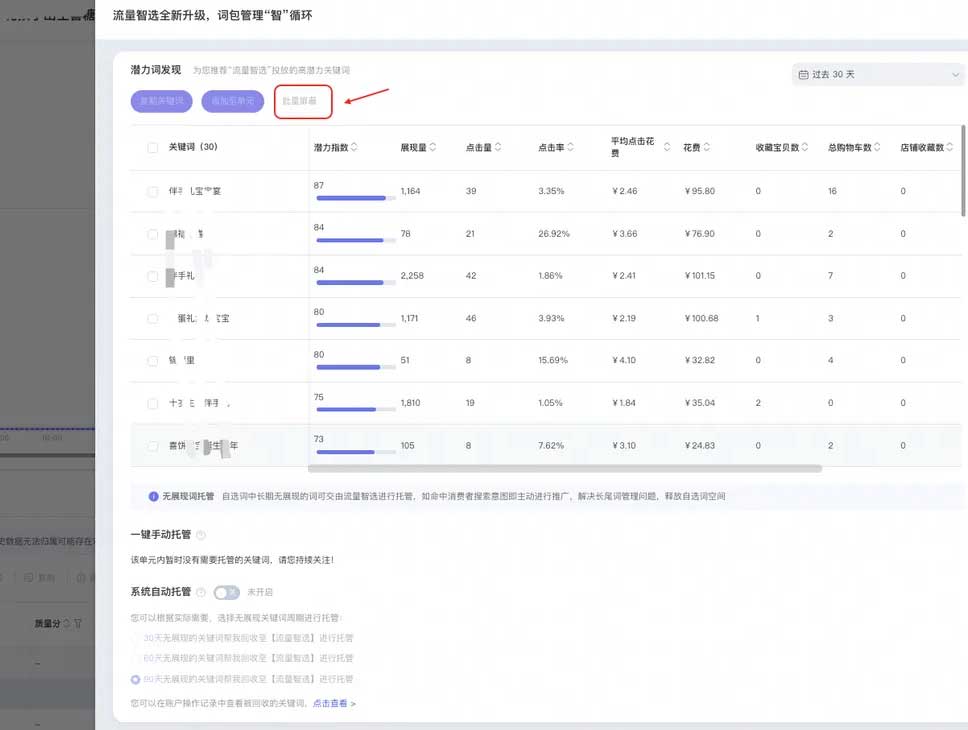Check the row with 1,171 impressions

click(x=152, y=319)
